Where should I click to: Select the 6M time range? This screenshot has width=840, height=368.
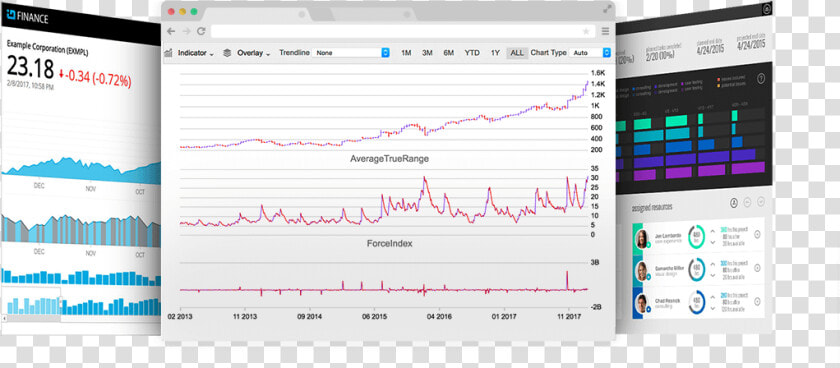(x=448, y=53)
